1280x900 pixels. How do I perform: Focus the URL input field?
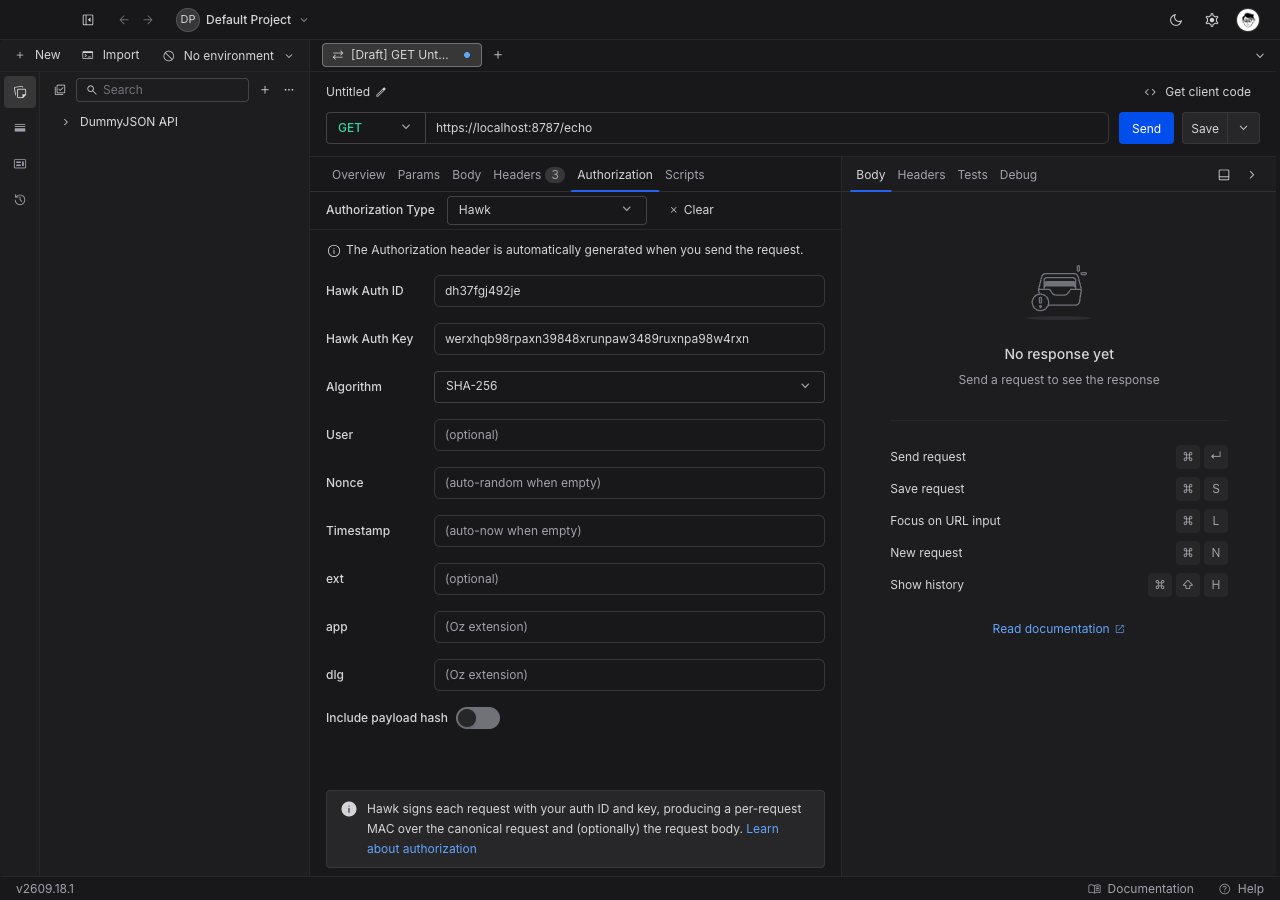(767, 128)
